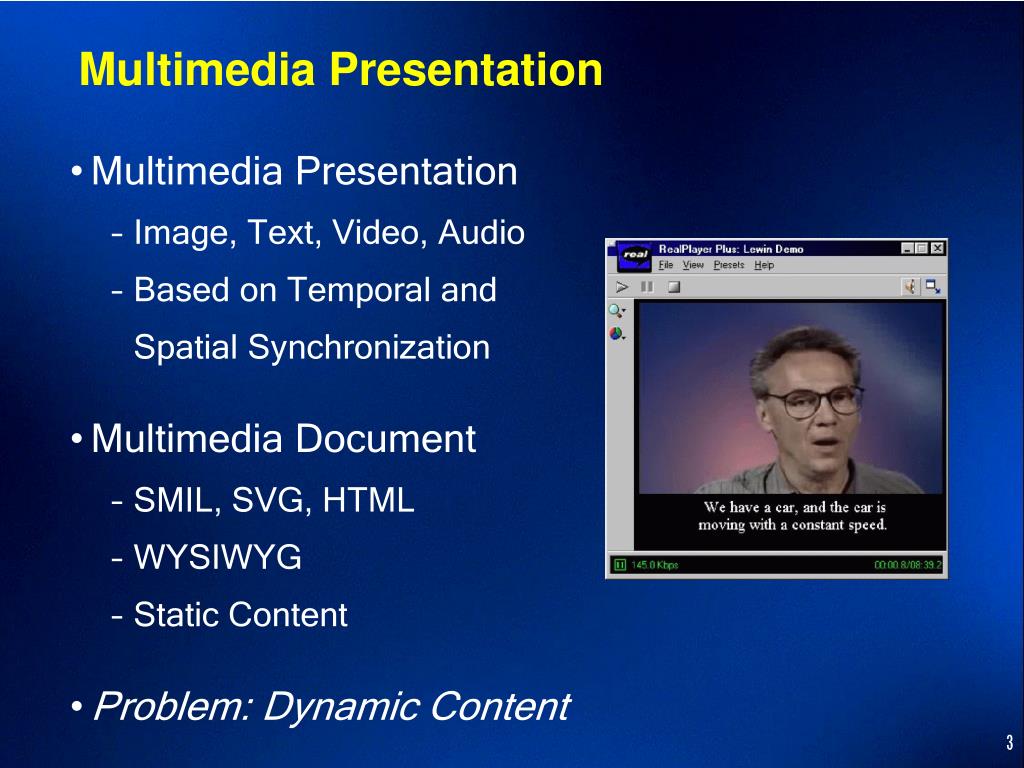Open the Presets menu

tap(729, 264)
